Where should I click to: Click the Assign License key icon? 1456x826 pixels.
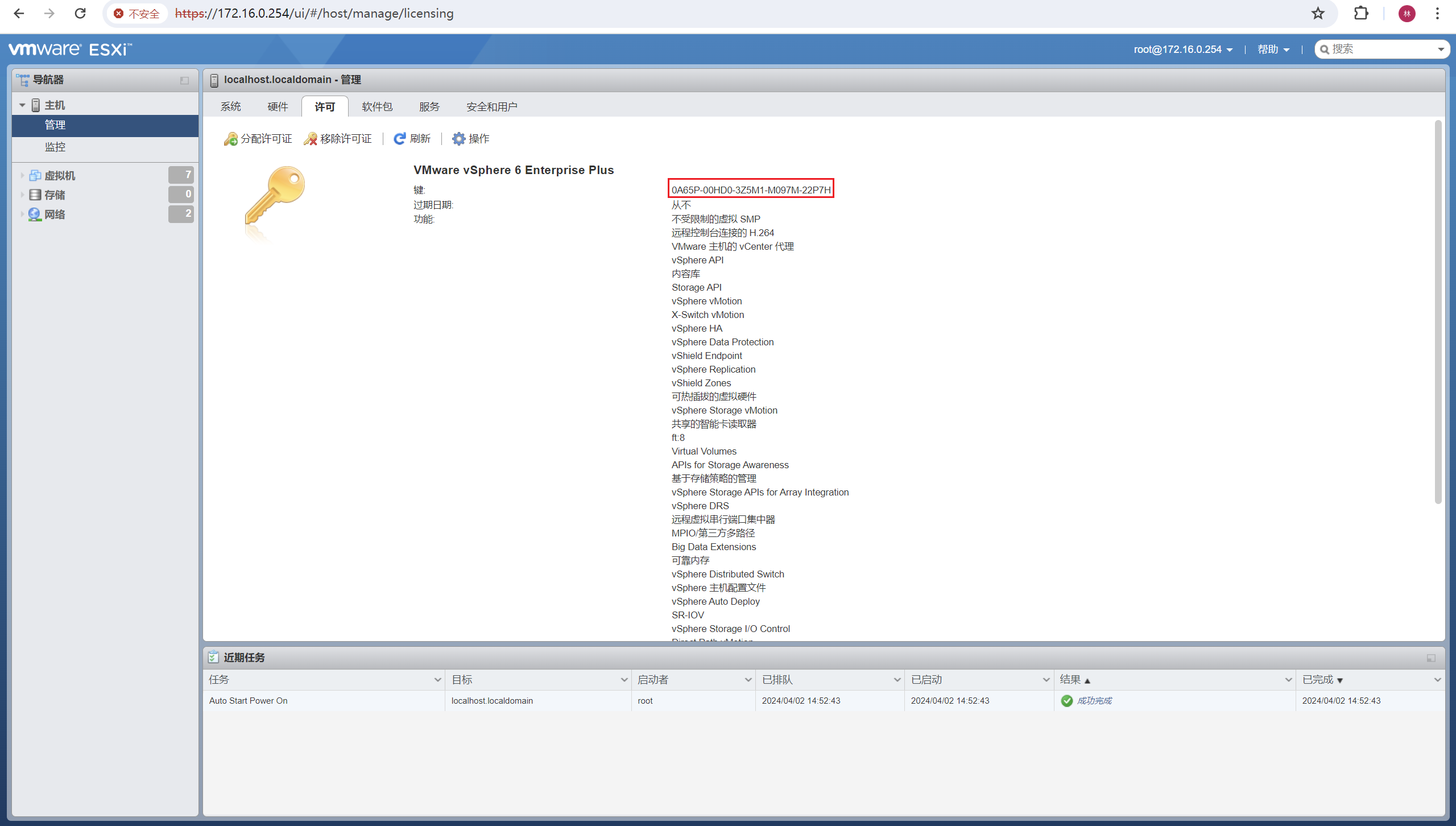pyautogui.click(x=231, y=139)
